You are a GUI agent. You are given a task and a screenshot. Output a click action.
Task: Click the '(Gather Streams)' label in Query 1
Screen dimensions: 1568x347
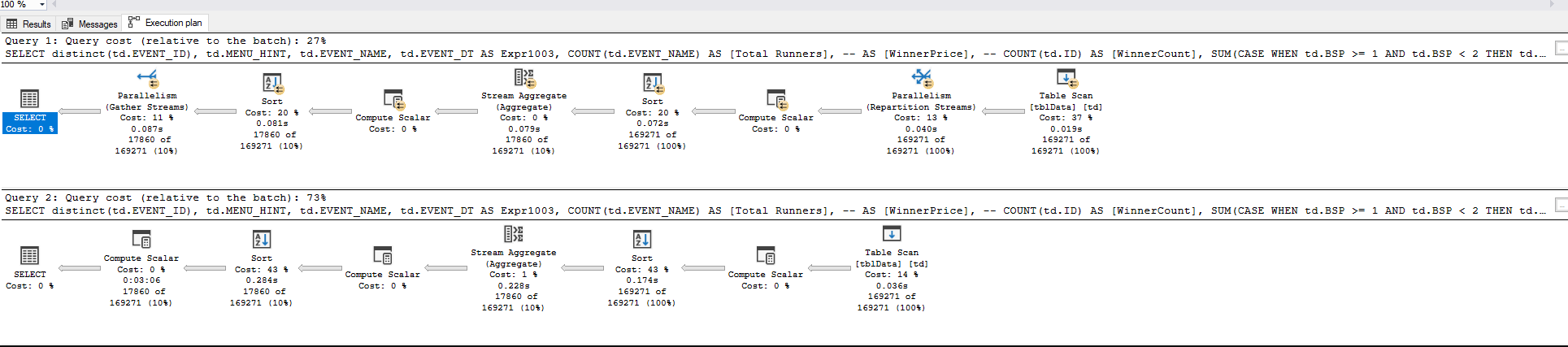point(147,107)
